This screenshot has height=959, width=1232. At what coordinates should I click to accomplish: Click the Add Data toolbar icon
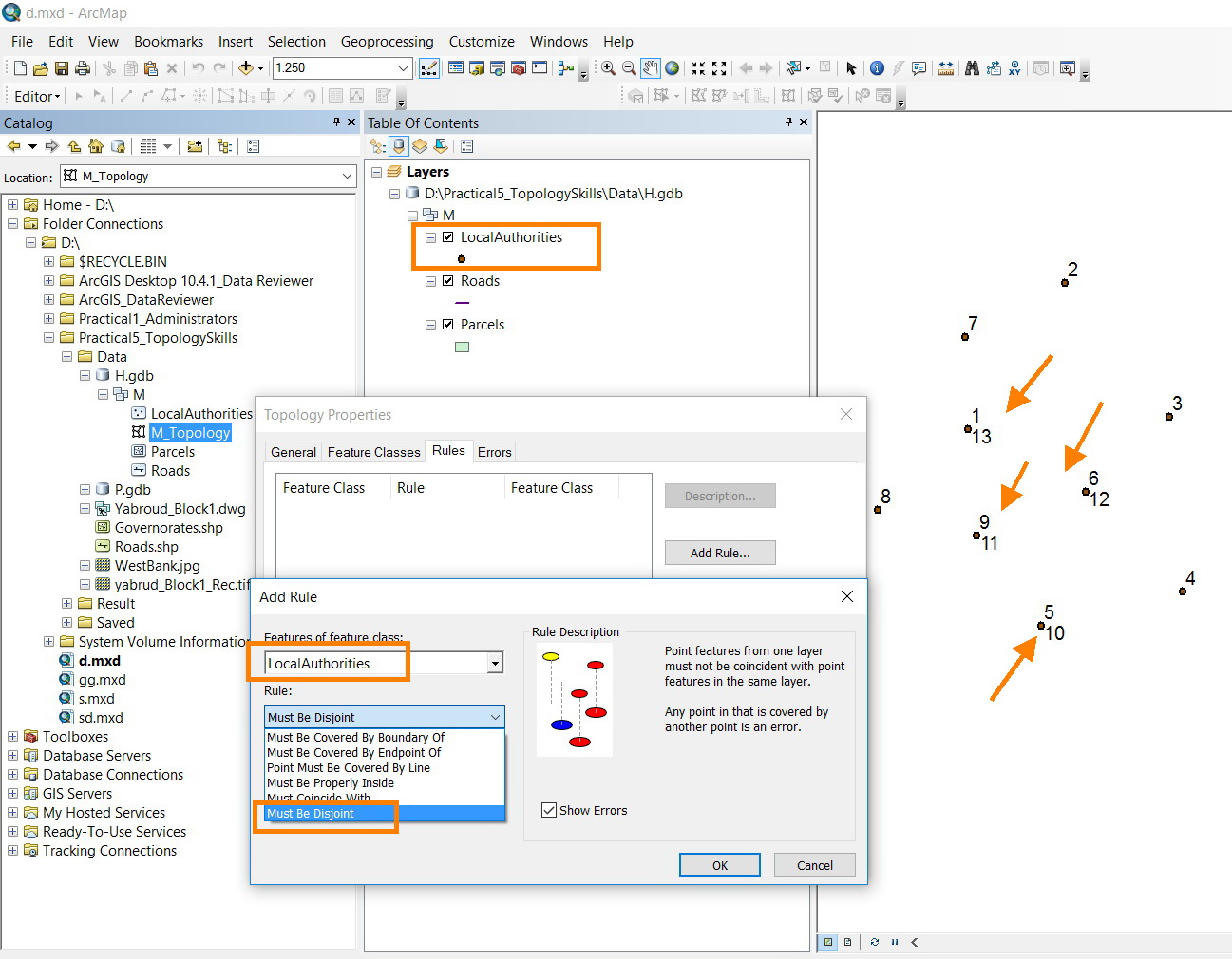click(246, 68)
